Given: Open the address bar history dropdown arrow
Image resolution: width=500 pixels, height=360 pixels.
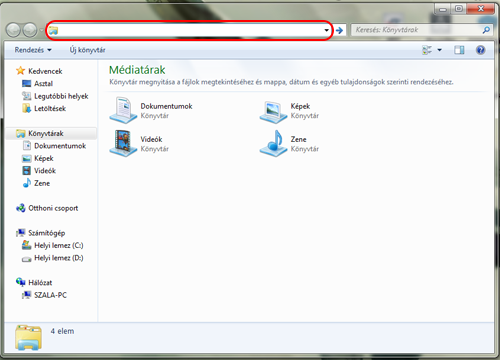Looking at the screenshot, I should tap(326, 31).
